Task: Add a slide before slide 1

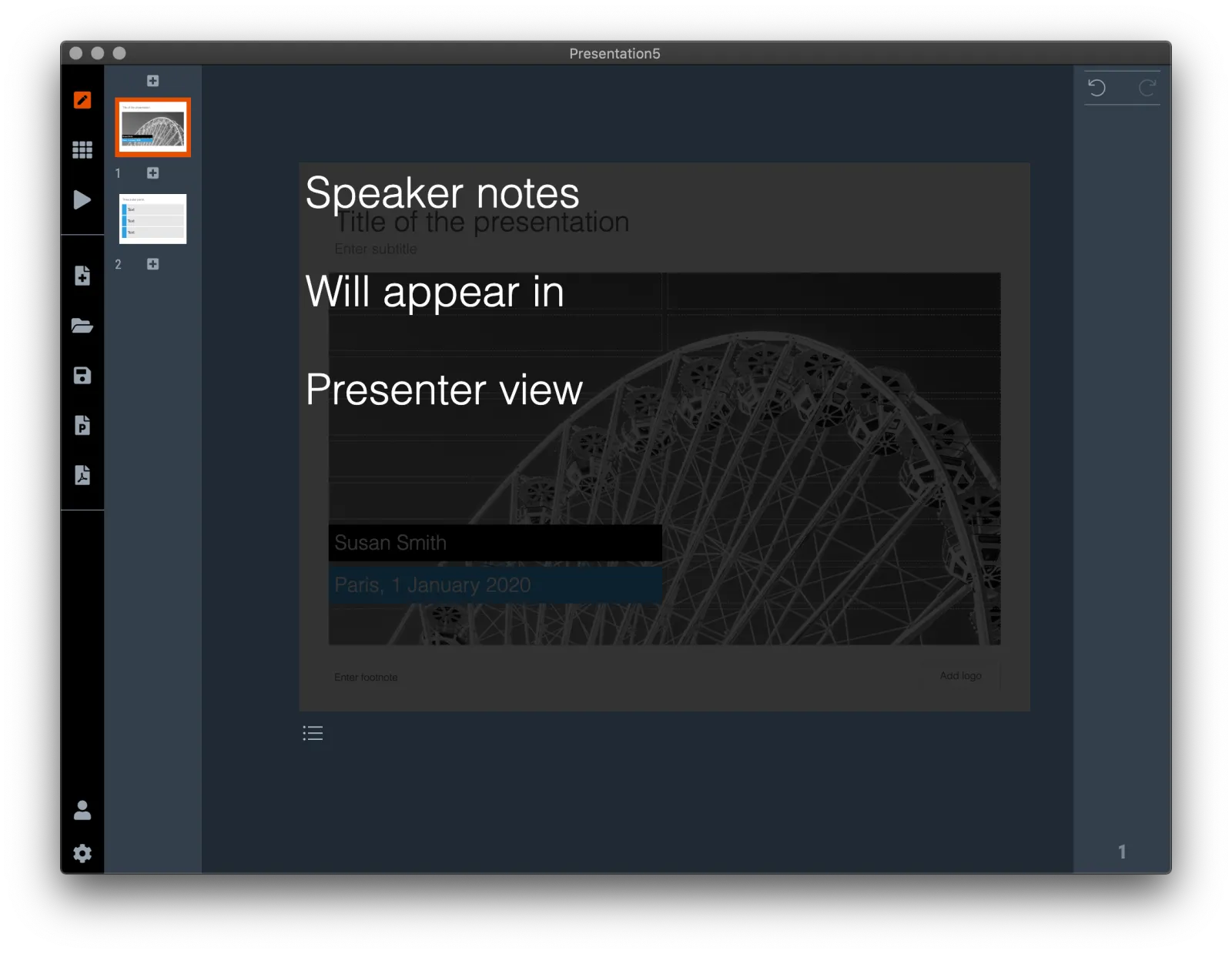Action: pos(153,81)
